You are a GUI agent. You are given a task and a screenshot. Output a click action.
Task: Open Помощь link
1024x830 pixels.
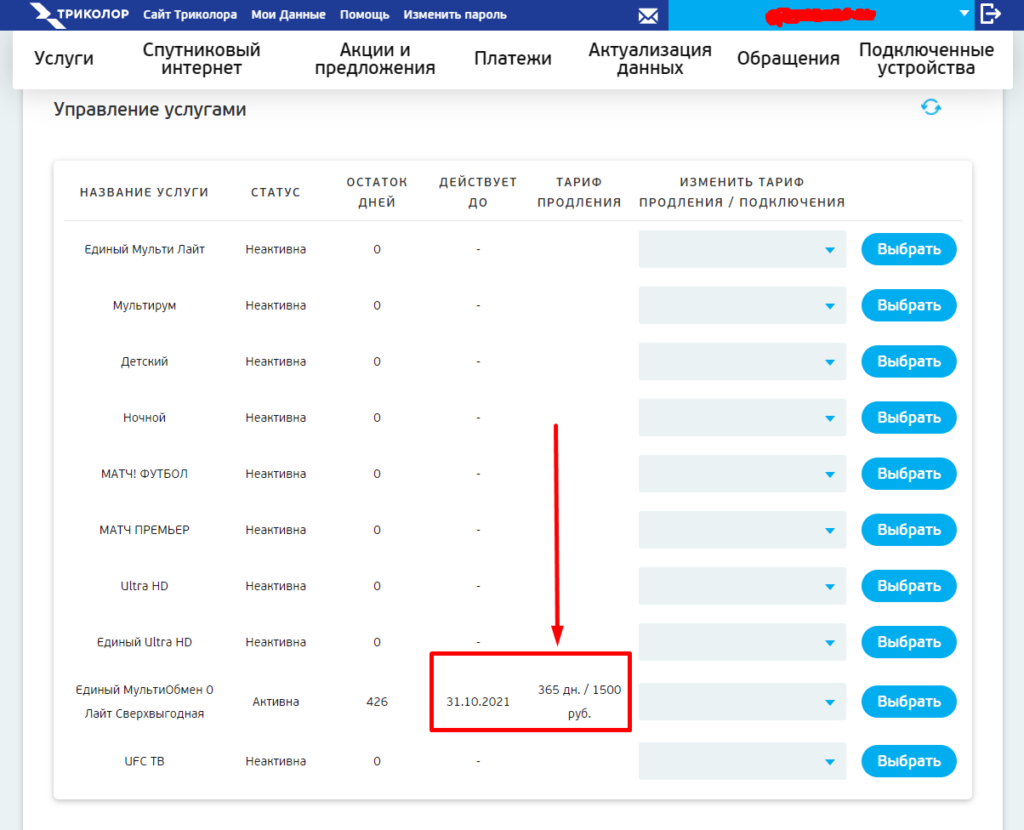tap(364, 14)
